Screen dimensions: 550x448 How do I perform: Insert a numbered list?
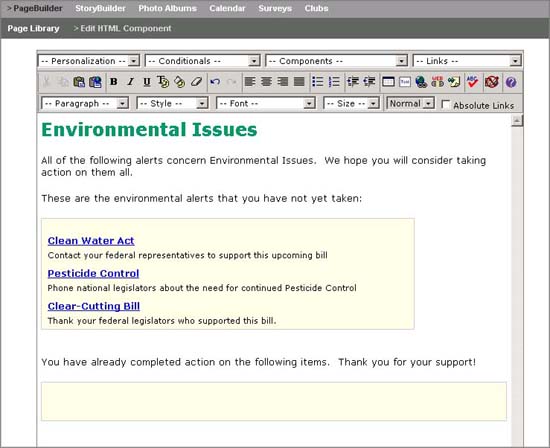(334, 82)
